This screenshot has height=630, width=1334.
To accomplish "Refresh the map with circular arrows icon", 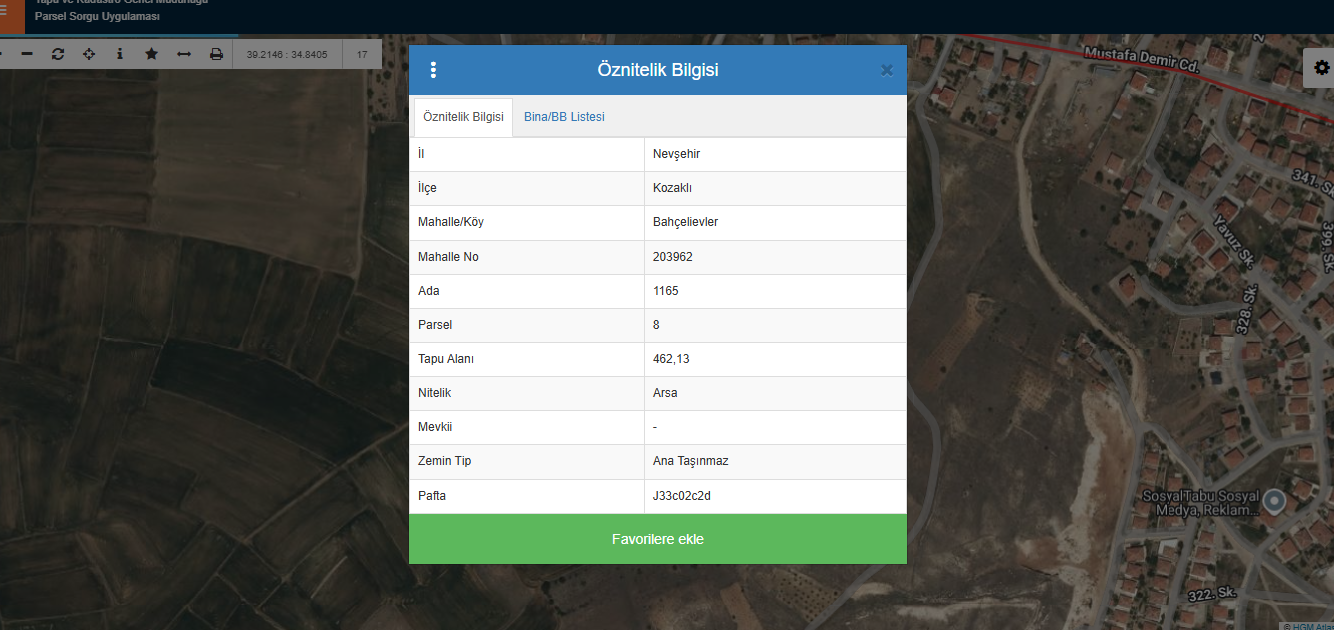I will [58, 54].
